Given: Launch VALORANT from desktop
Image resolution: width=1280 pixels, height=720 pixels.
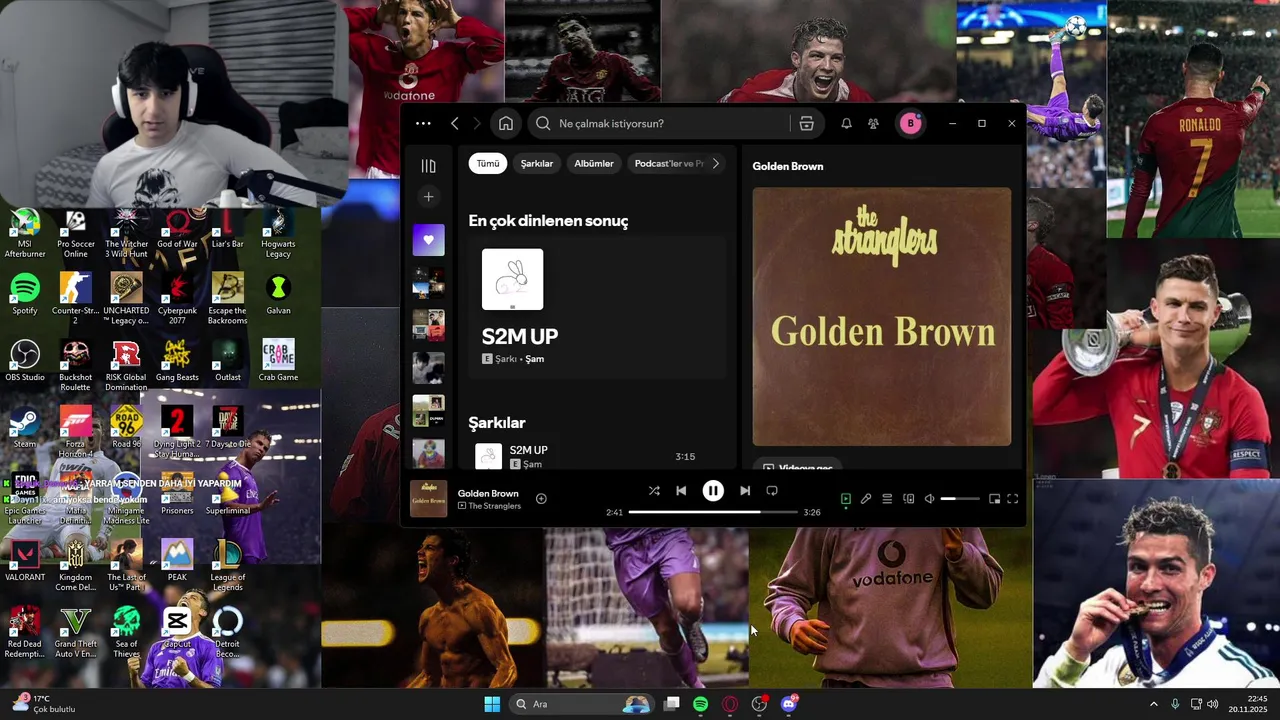Looking at the screenshot, I should click(x=25, y=560).
